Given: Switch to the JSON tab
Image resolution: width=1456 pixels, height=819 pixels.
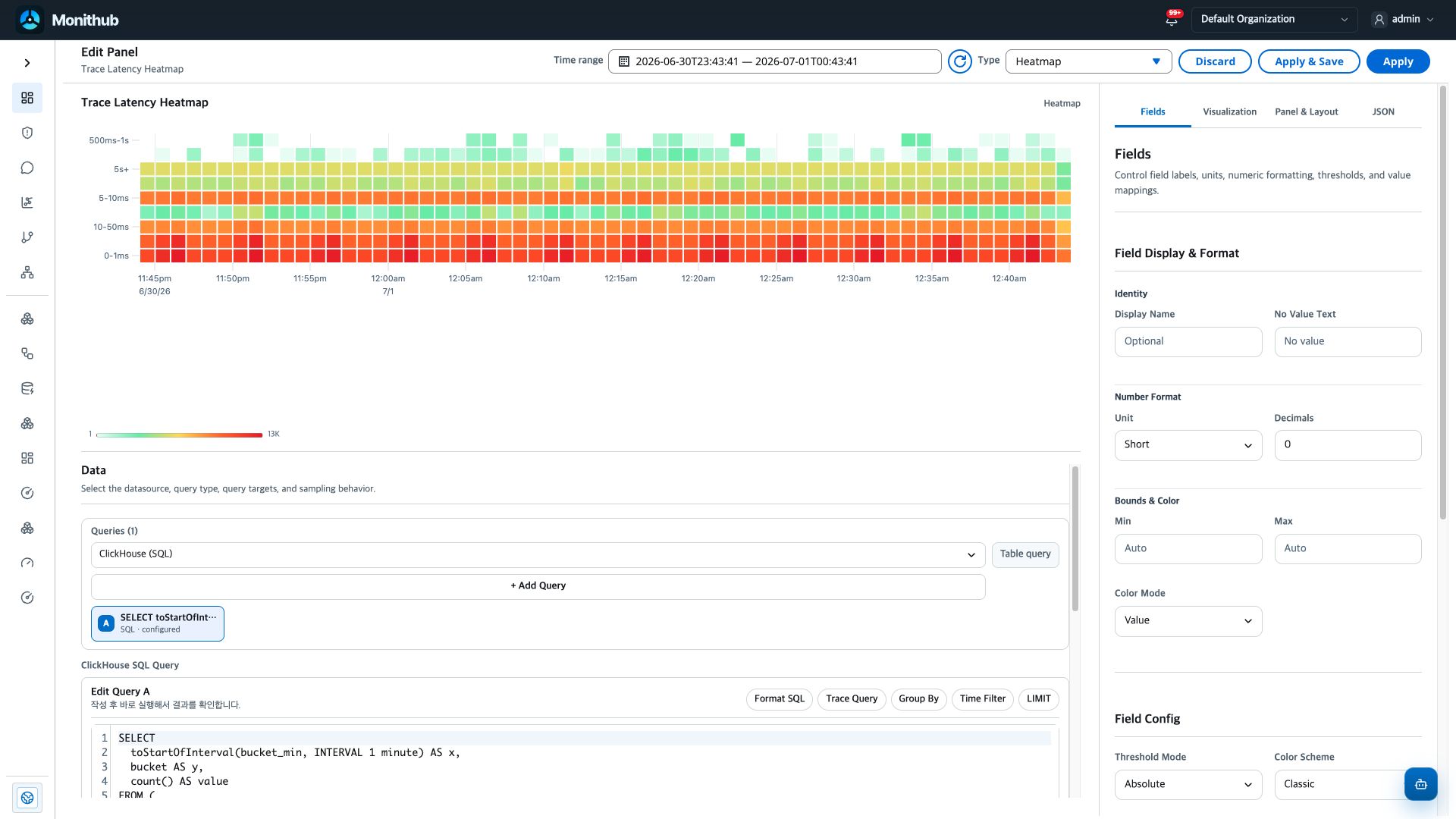Looking at the screenshot, I should click(x=1382, y=111).
